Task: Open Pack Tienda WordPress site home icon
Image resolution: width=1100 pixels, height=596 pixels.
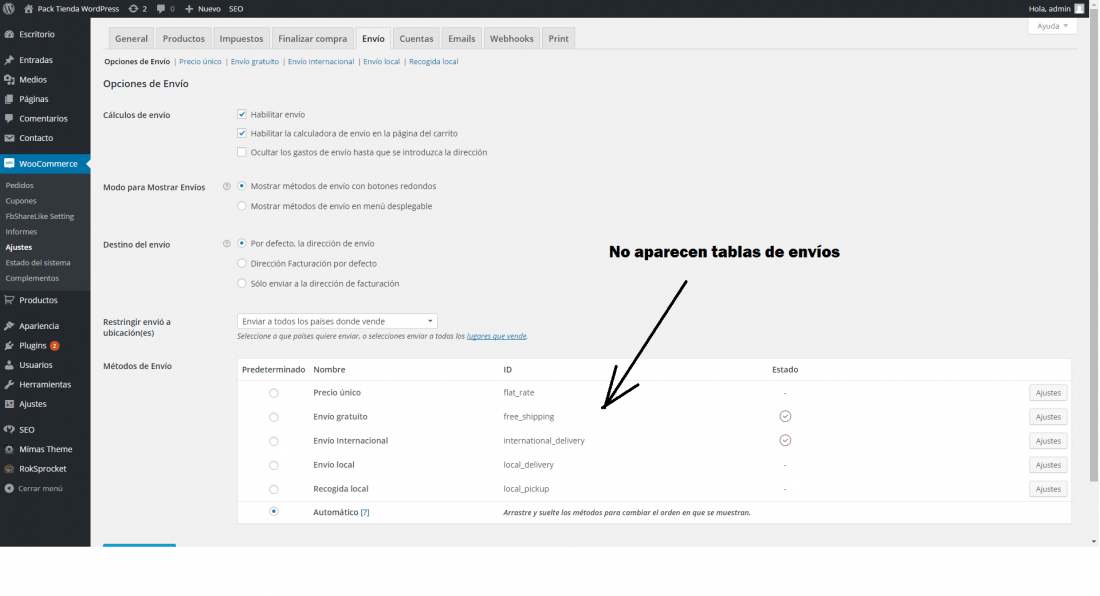Action: pos(29,8)
